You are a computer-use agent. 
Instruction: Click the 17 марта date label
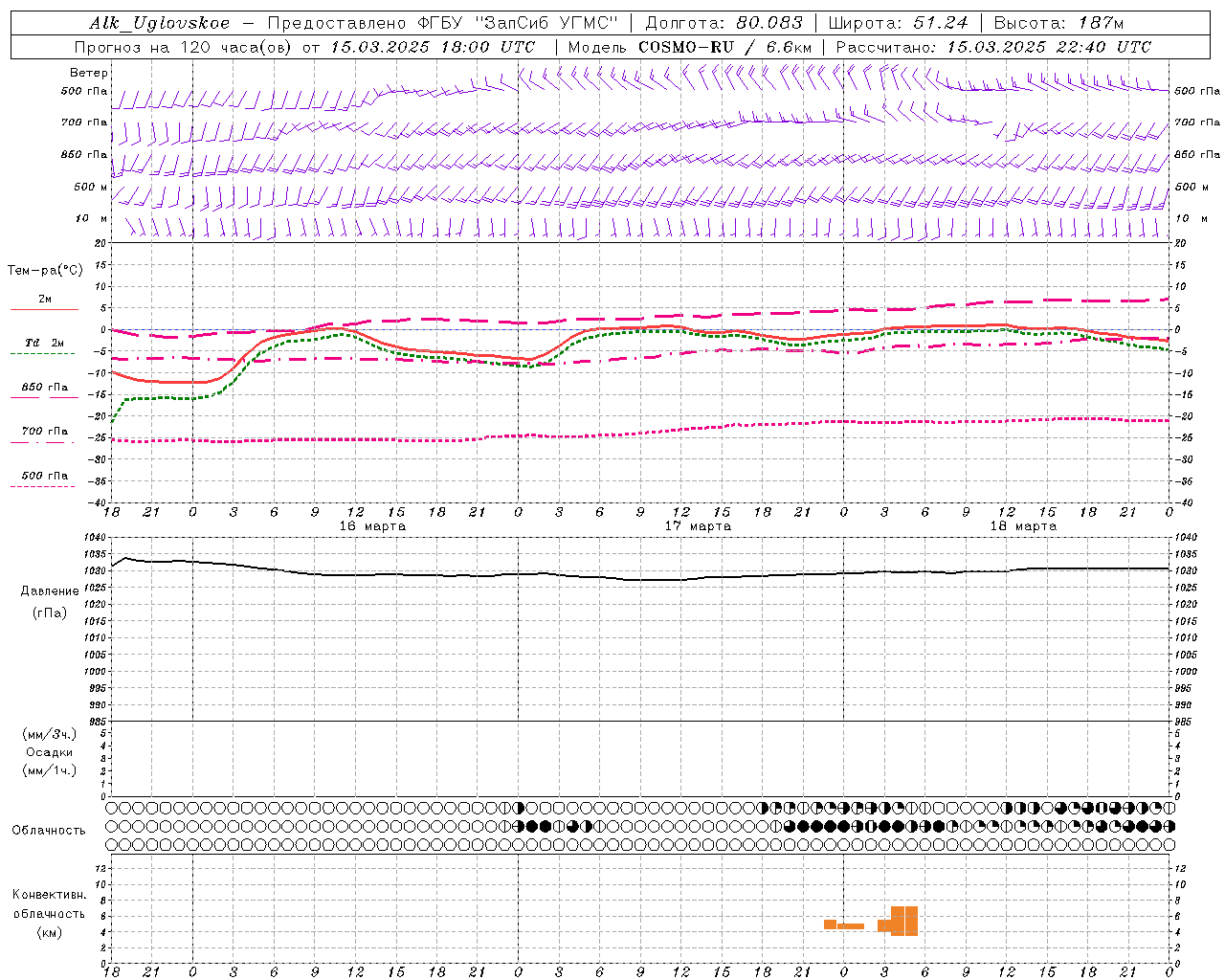[698, 525]
